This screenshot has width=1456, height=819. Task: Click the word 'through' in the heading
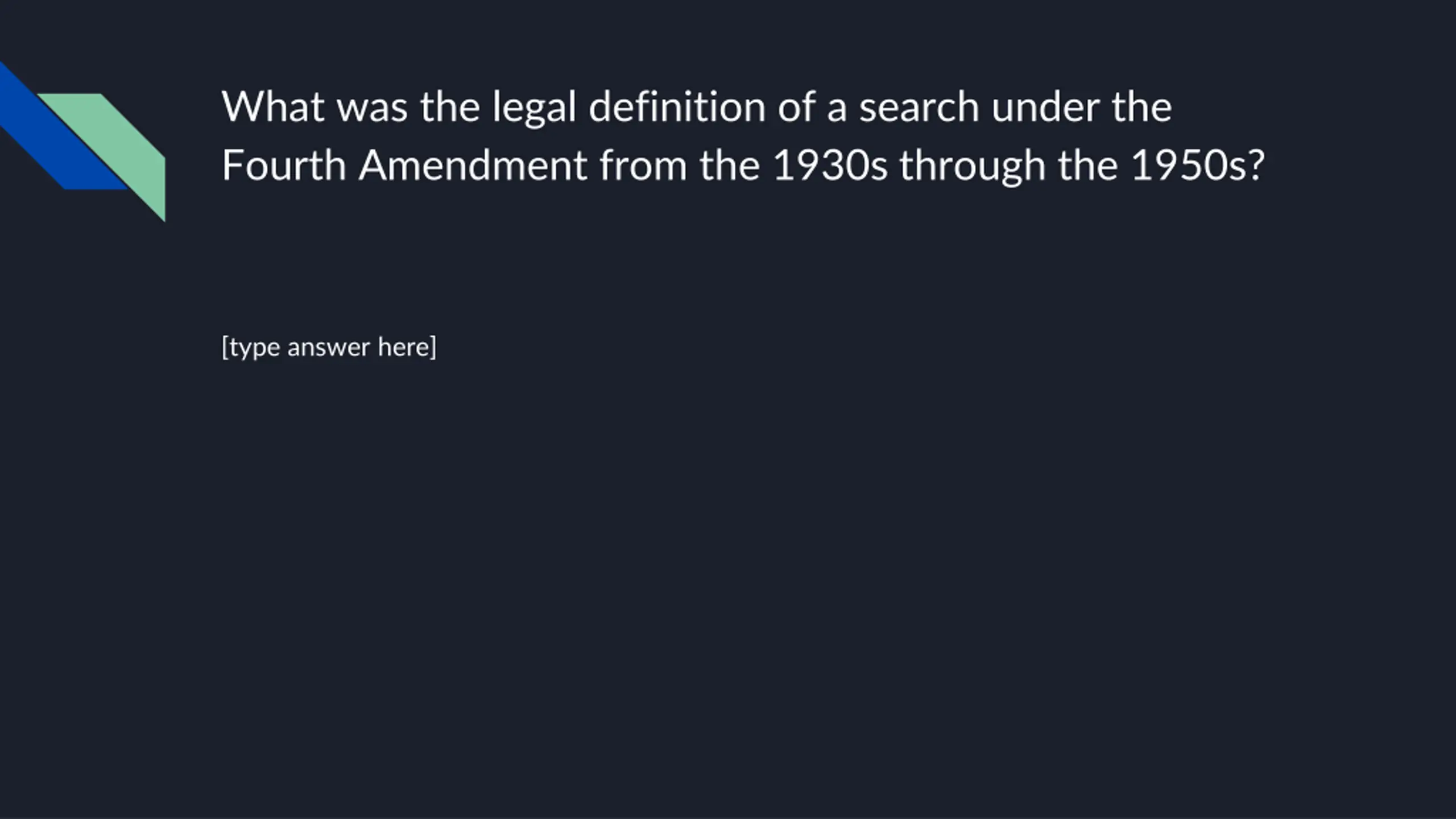pyautogui.click(x=972, y=166)
